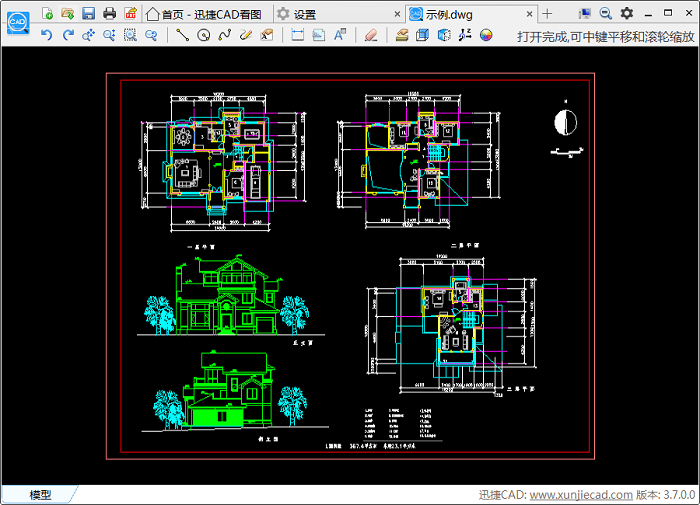
Task: Open a drawing with the folder icon
Action: point(67,13)
